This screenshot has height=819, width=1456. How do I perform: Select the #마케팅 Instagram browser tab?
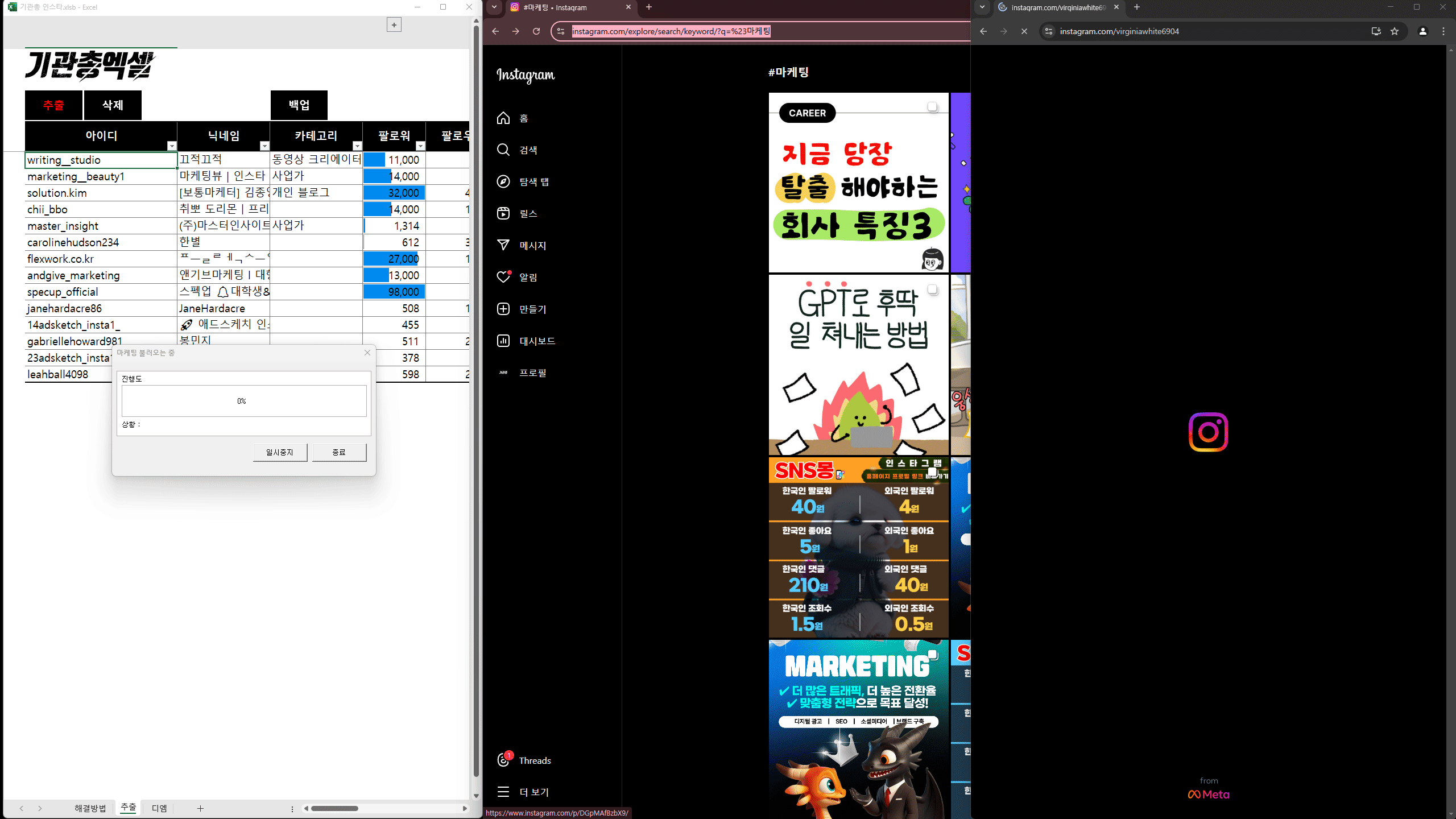click(x=570, y=7)
